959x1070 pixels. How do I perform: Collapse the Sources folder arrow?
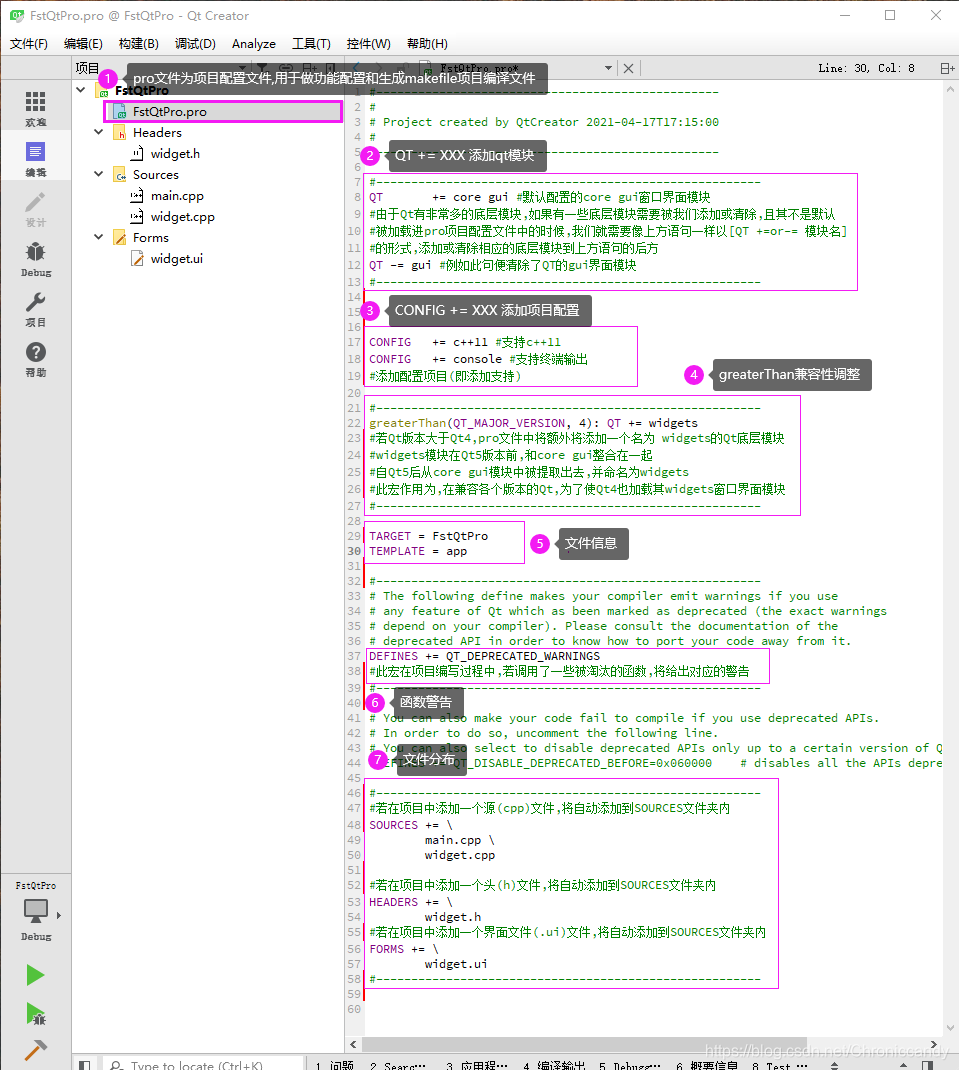(99, 174)
